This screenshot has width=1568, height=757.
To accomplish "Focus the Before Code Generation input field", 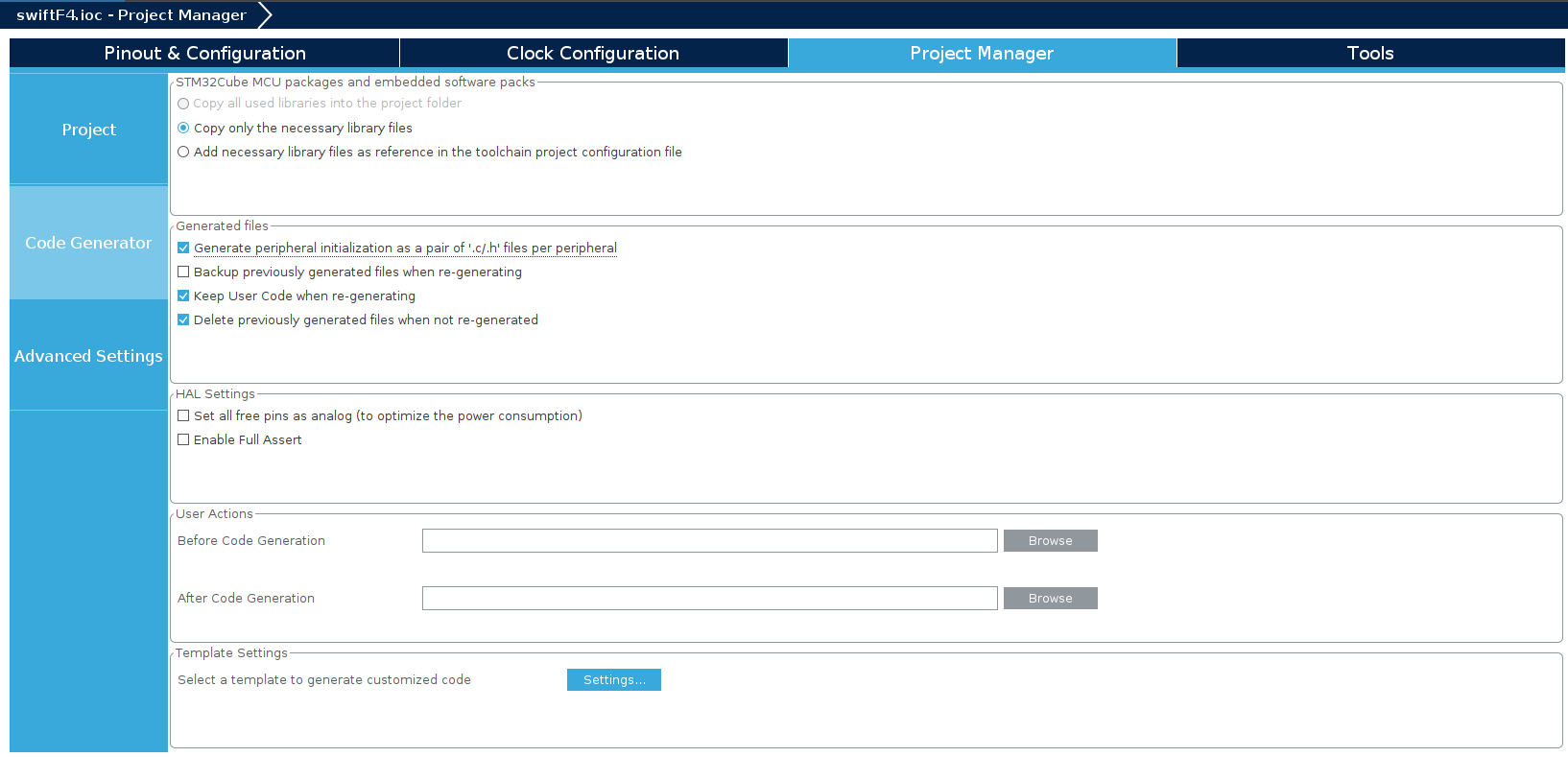I will (x=710, y=541).
